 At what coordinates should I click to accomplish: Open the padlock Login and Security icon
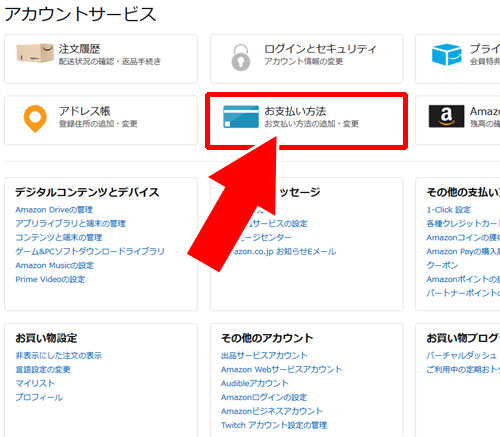(x=241, y=58)
